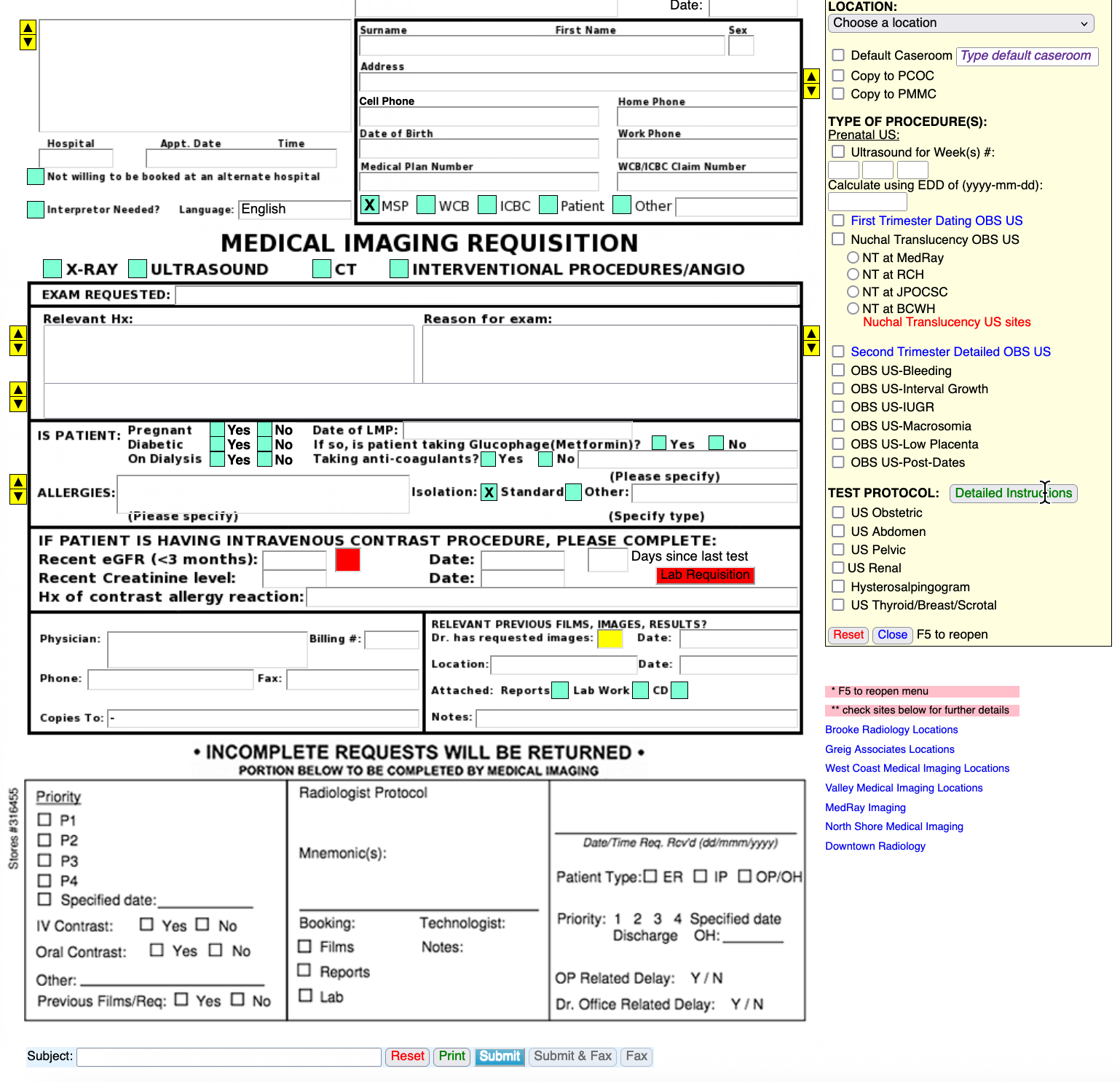Check Hysterosalpingogram protocol checkbox
The width and height of the screenshot is (1120, 1082).
(838, 587)
